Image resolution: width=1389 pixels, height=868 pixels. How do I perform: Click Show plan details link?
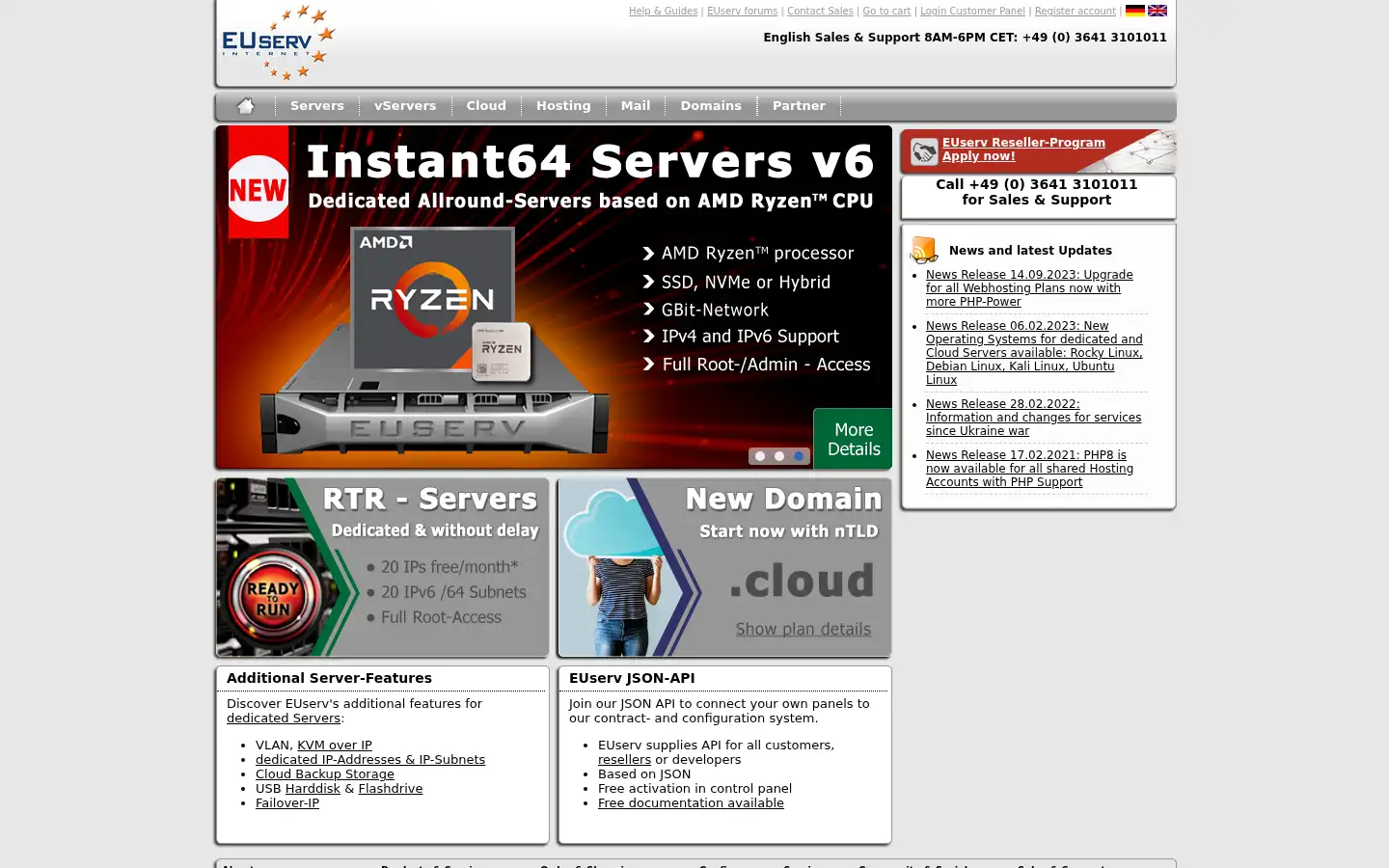803,629
